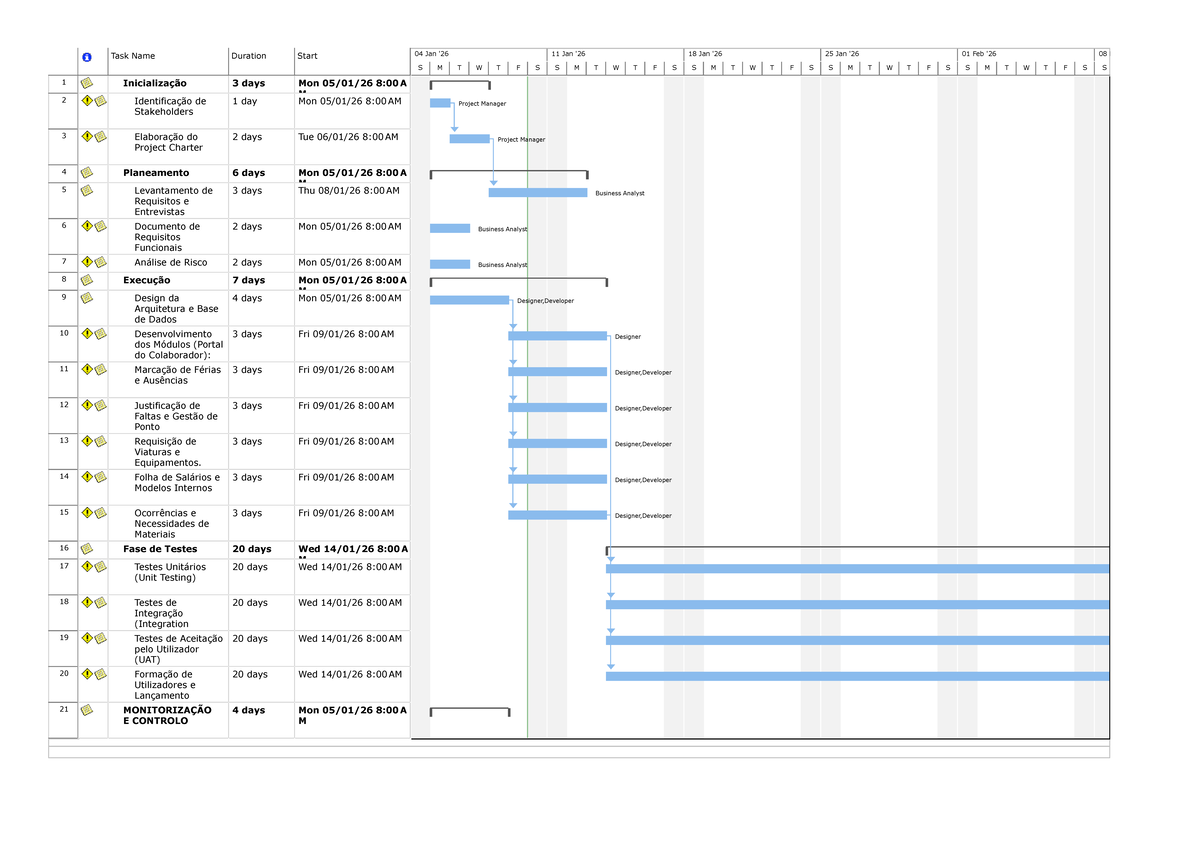Click the Formação de Utilizadores Gantt bar
The width and height of the screenshot is (1200, 848).
click(x=858, y=676)
